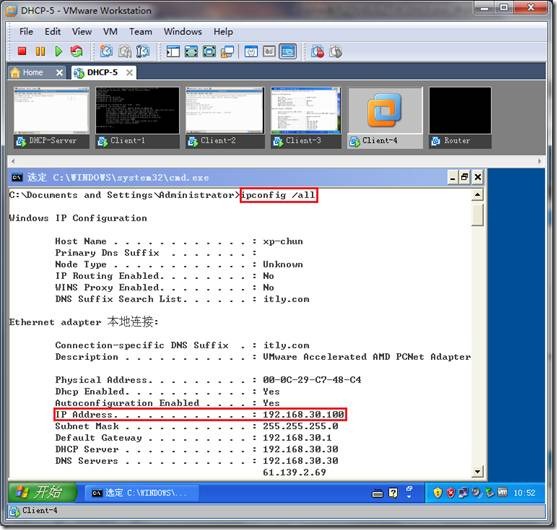Click the red shield tray icon

pyautogui.click(x=450, y=493)
